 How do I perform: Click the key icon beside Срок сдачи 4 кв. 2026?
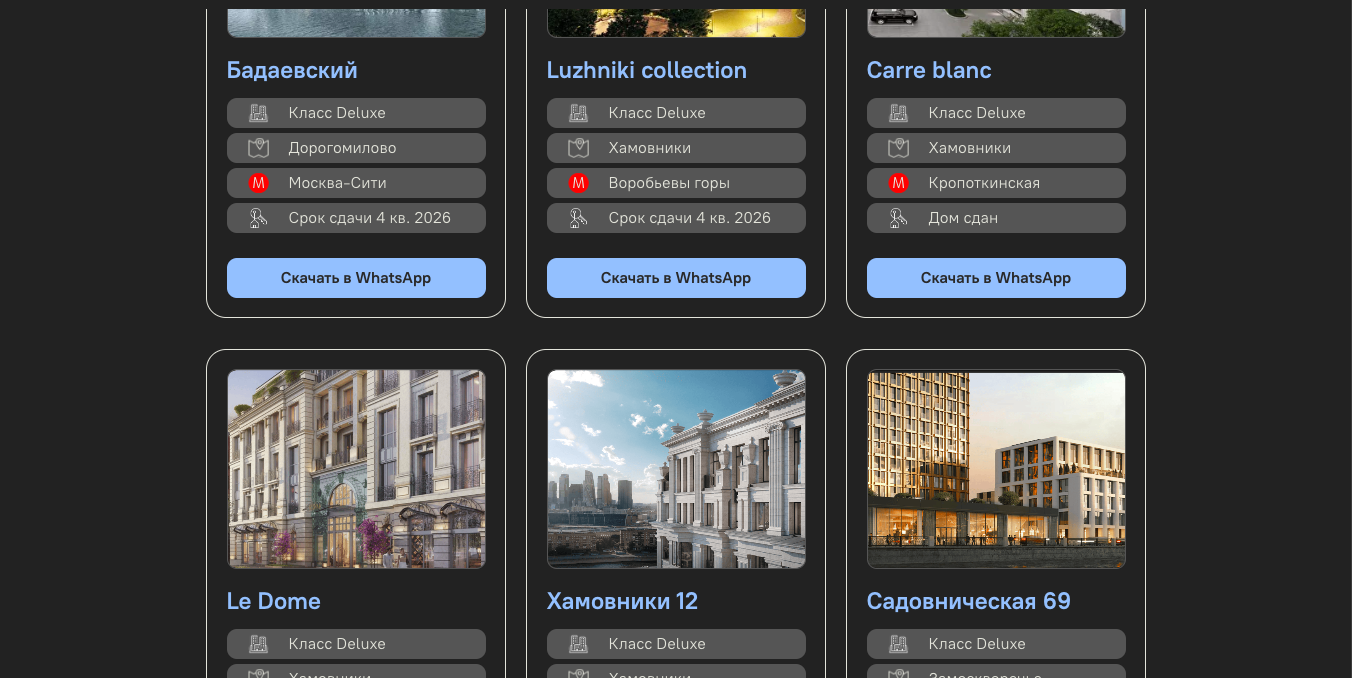coord(259,217)
